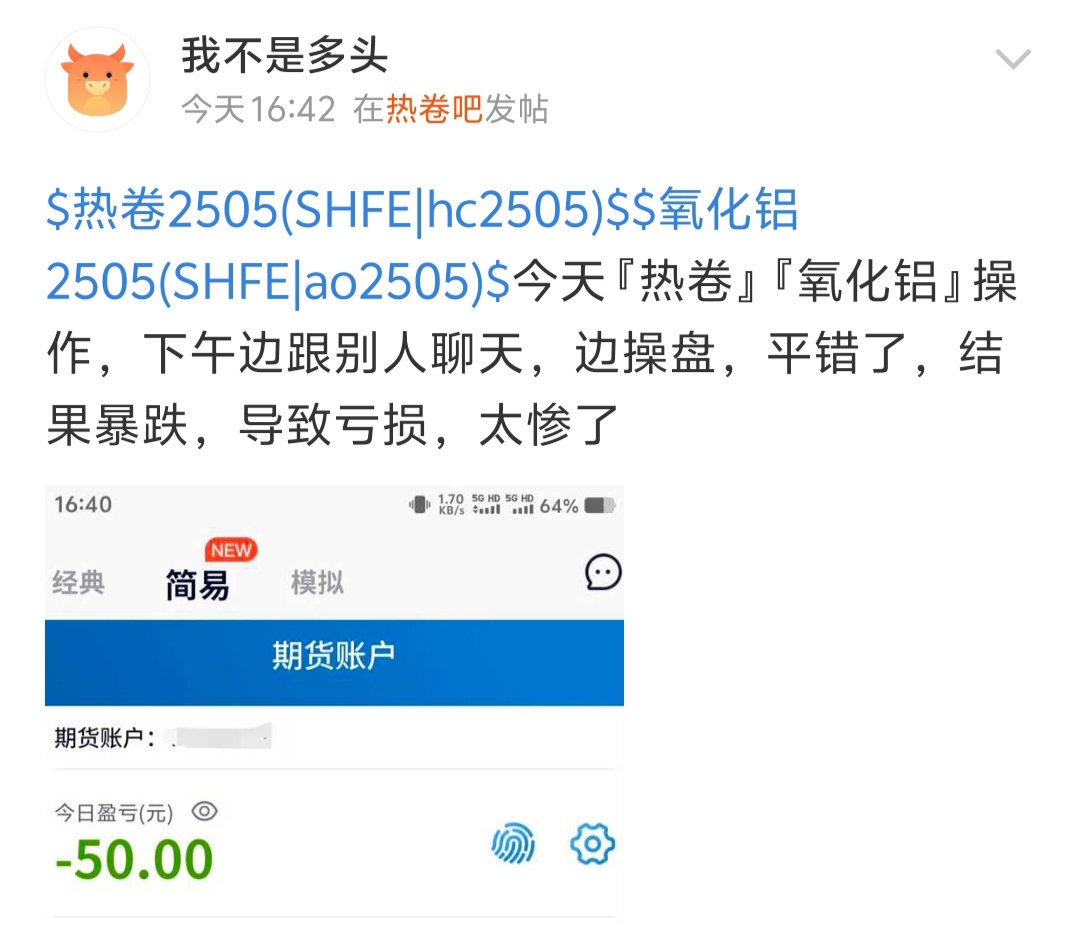The height and width of the screenshot is (932, 1080).
Task: Tap the battery icon in status bar
Action: pyautogui.click(x=599, y=506)
